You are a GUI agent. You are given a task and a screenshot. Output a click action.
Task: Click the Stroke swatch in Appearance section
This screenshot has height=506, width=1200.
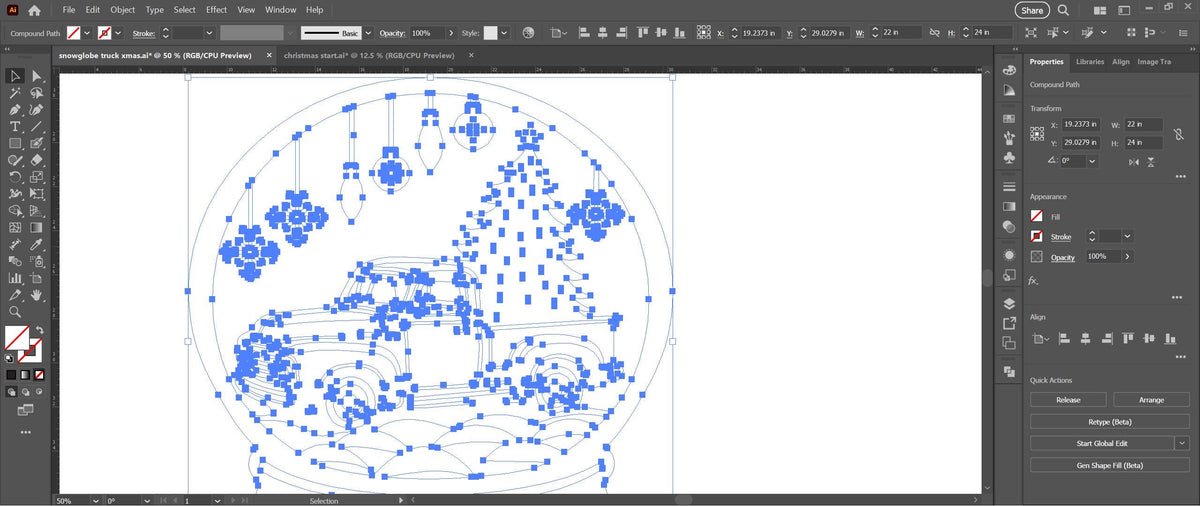(x=1037, y=236)
